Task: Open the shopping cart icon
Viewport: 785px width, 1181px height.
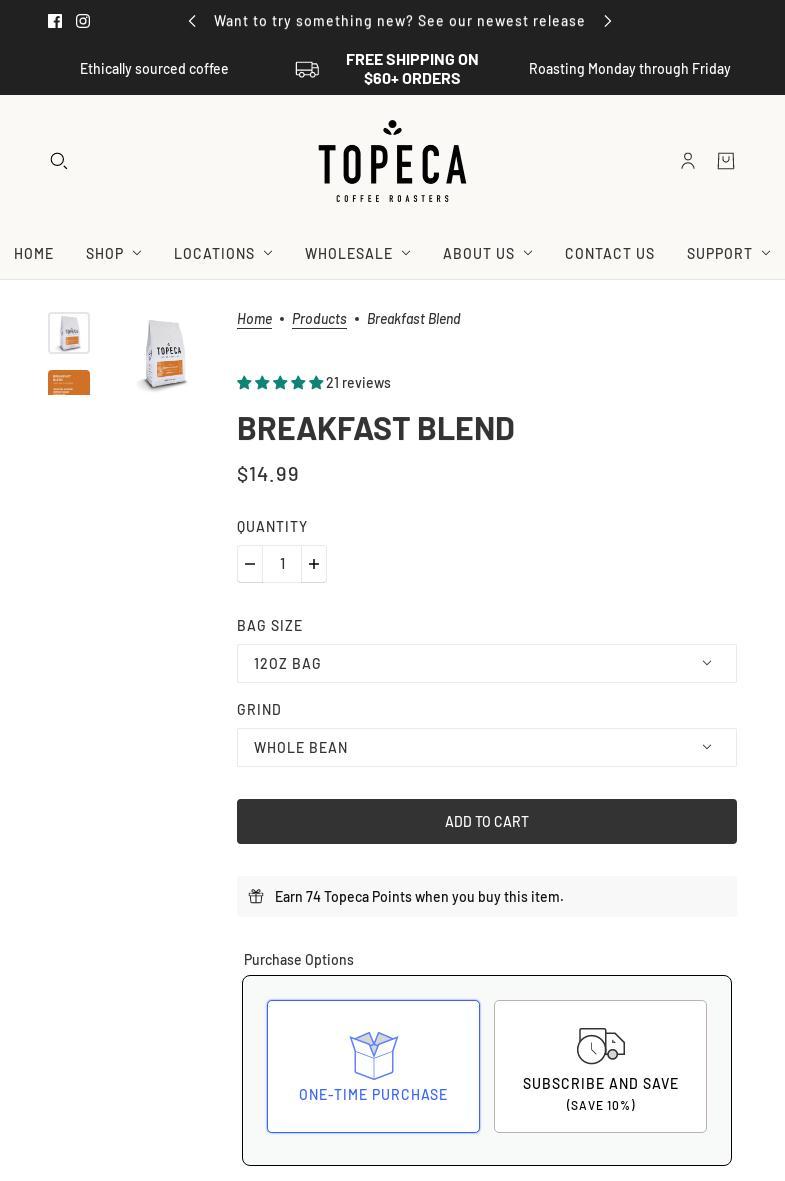Action: point(726,161)
